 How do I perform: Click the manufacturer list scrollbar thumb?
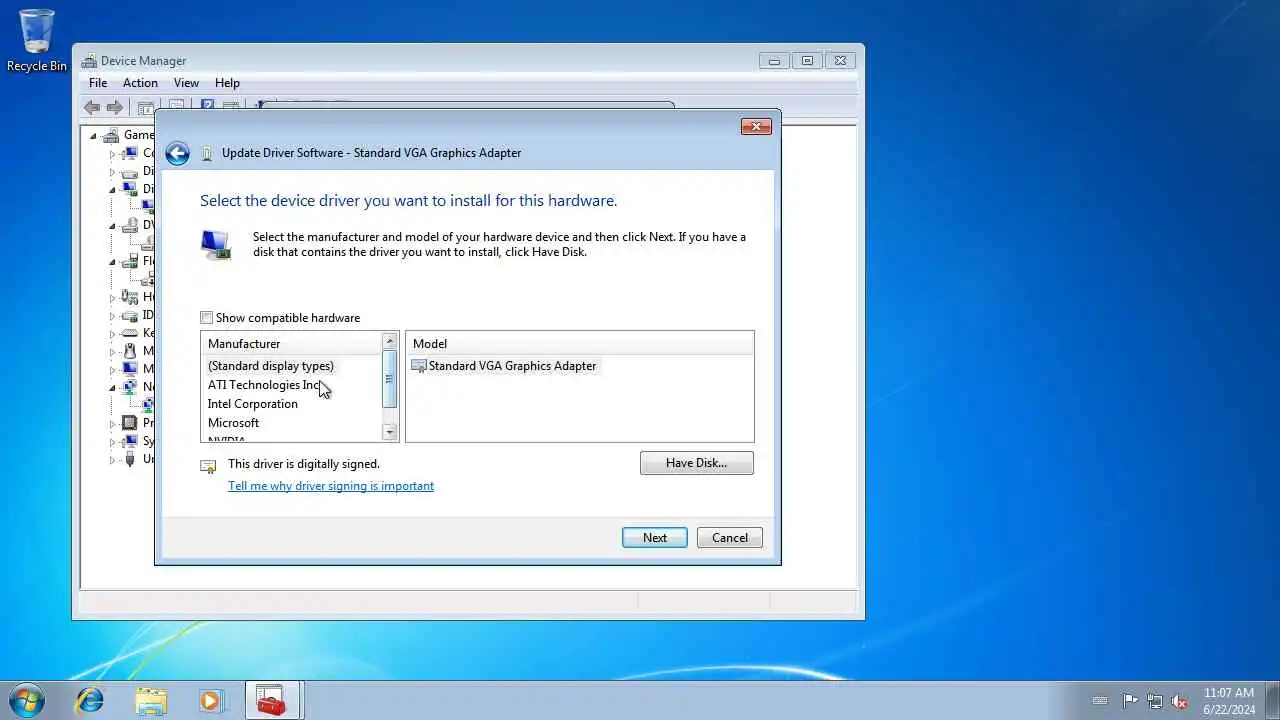click(390, 379)
